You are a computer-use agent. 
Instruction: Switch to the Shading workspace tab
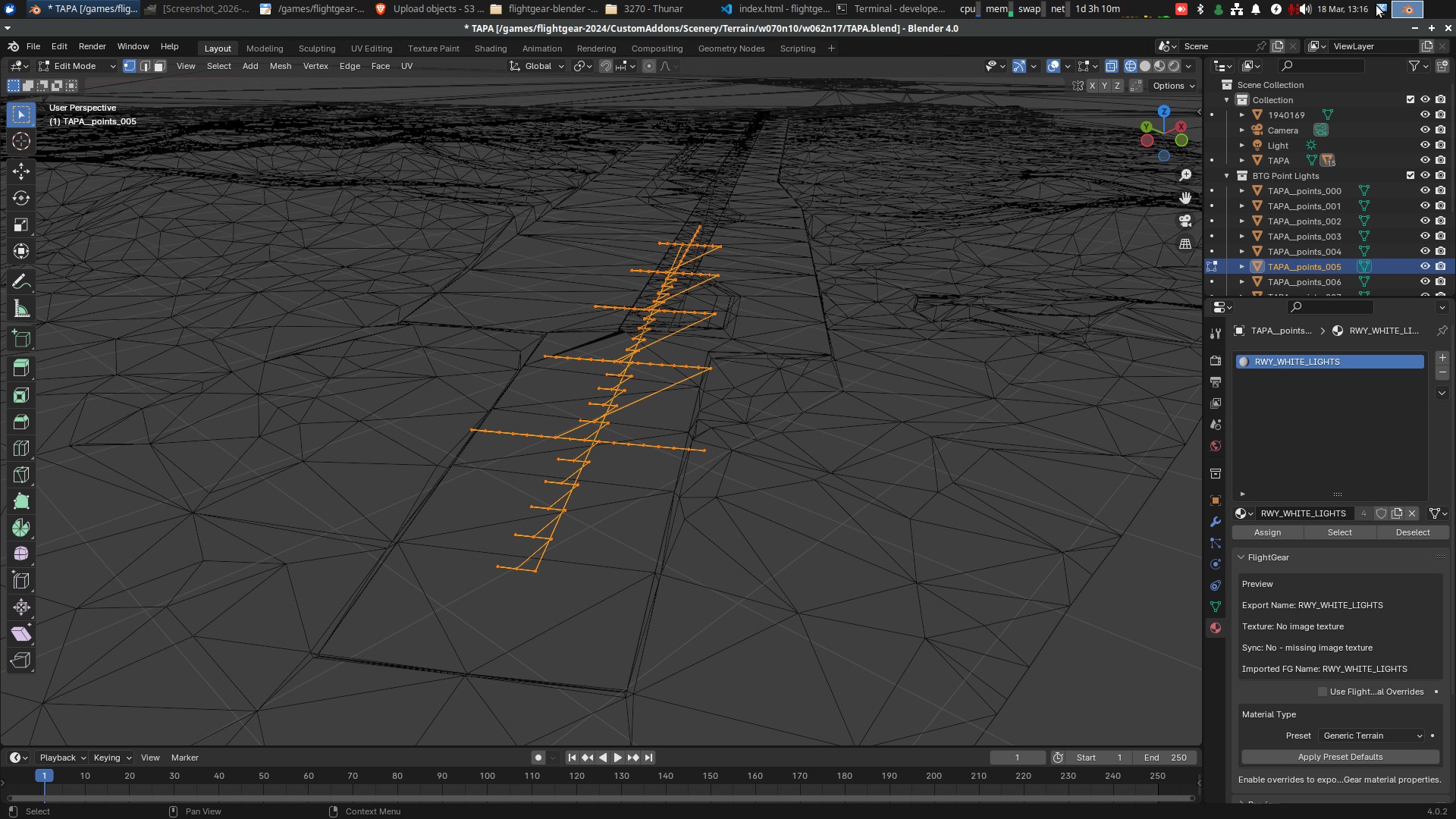click(491, 48)
